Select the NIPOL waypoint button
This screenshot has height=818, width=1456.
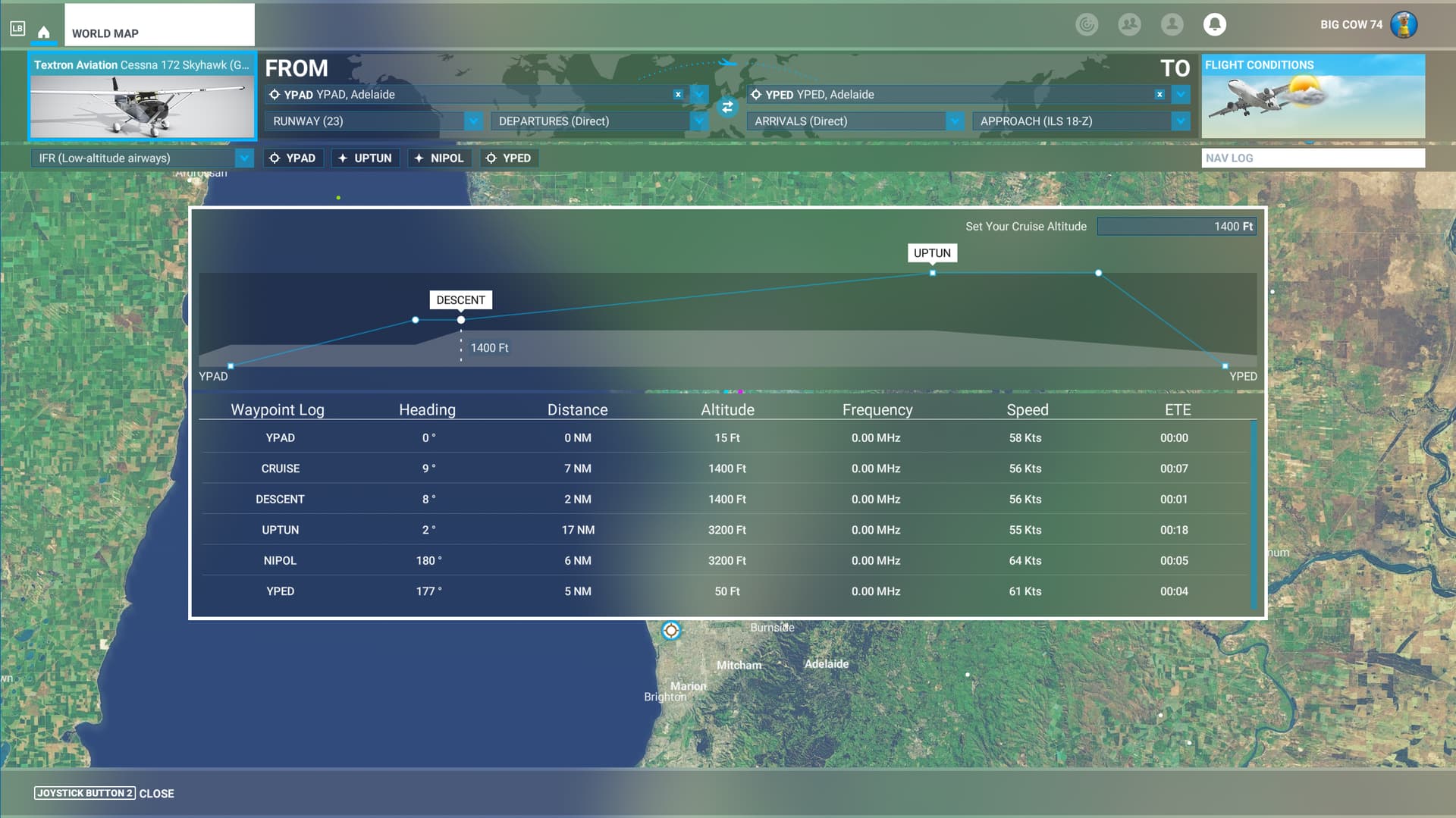[440, 158]
